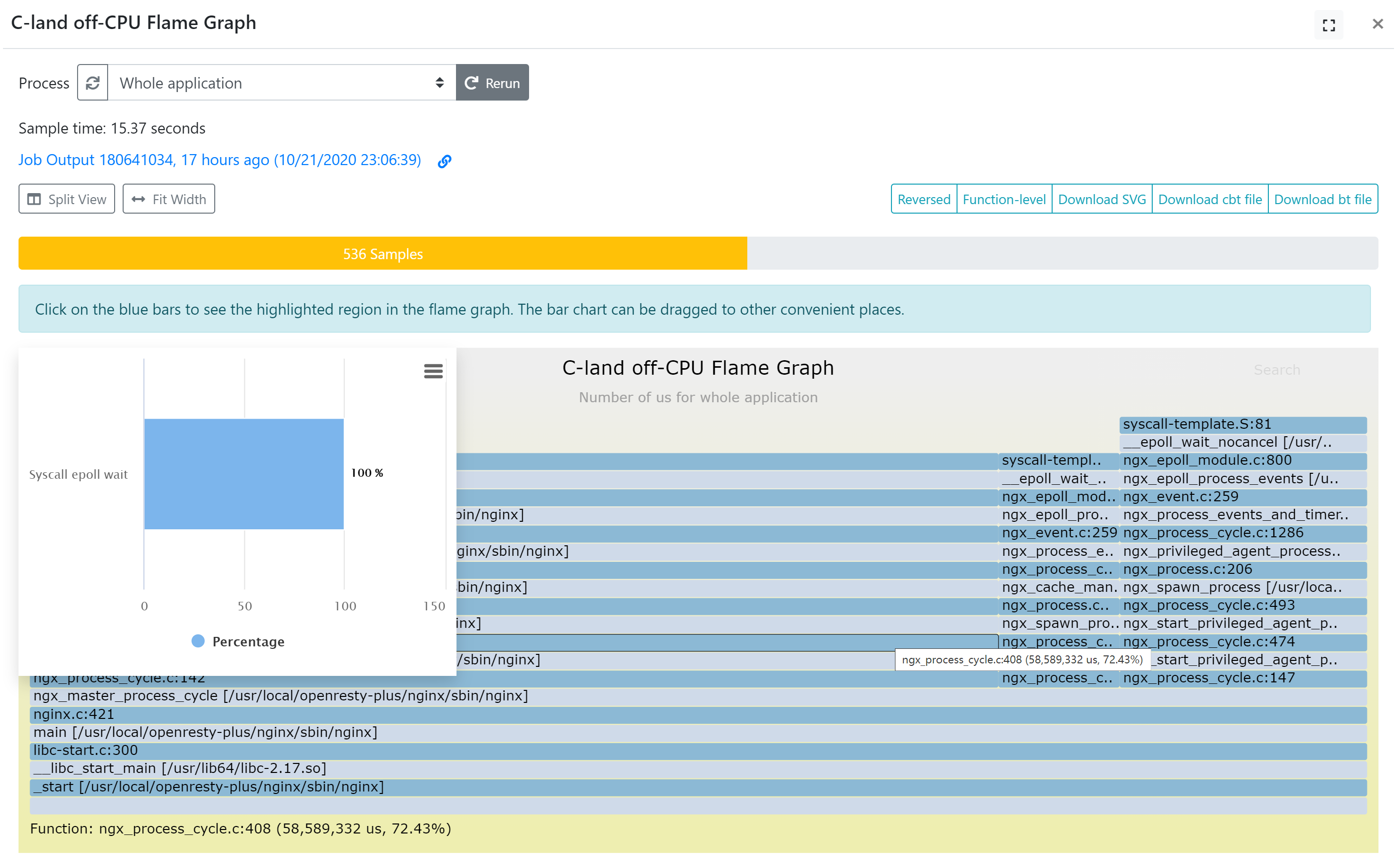Click the right ngx_event.c:259 frame
1400x866 pixels.
(x=1242, y=497)
